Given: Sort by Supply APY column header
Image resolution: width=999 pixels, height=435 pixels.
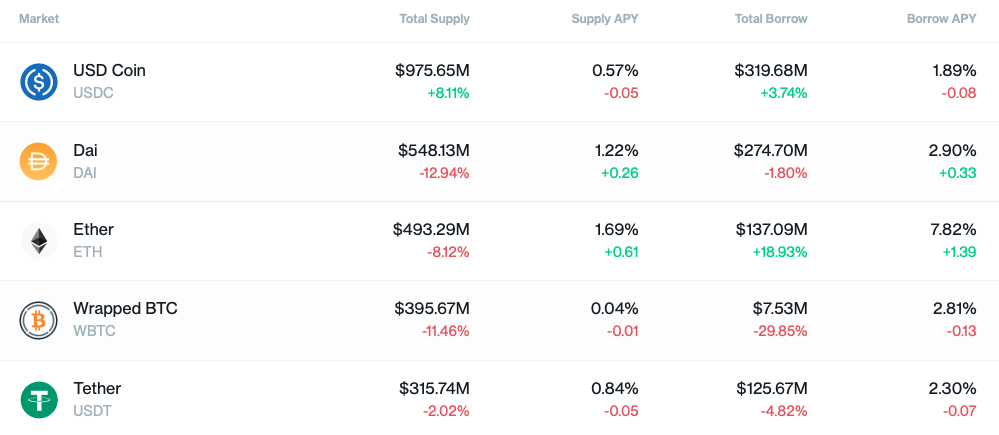Looking at the screenshot, I should (605, 18).
